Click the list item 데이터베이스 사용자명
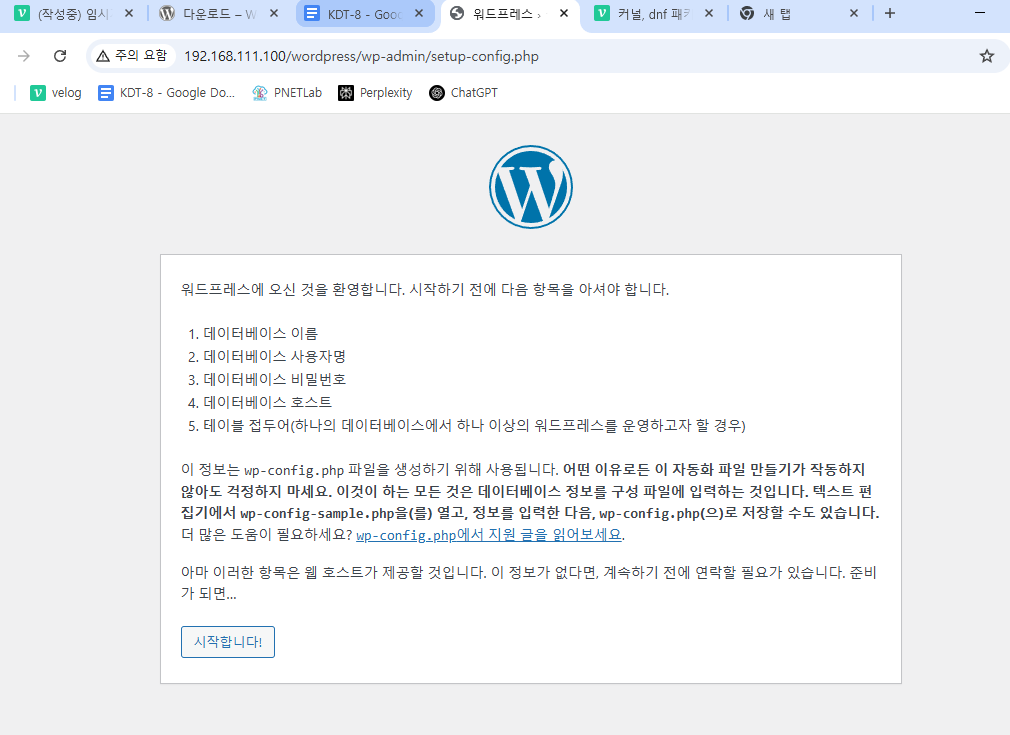The image size is (1010, 735). [275, 356]
